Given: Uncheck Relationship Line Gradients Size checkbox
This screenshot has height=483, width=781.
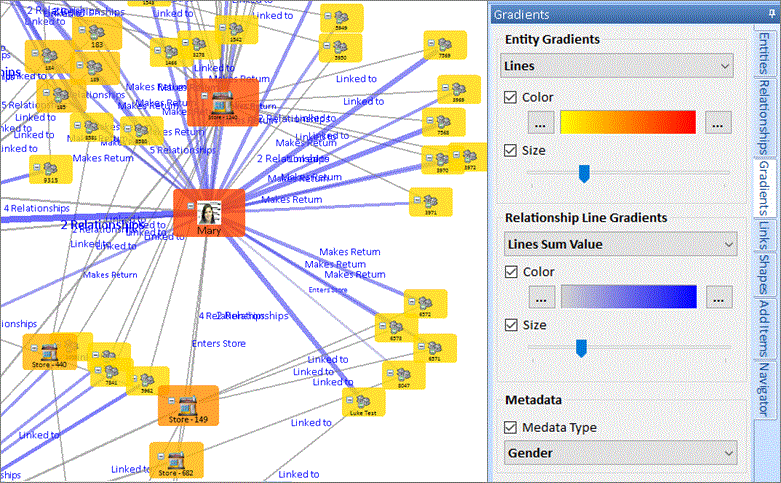Looking at the screenshot, I should pyautogui.click(x=511, y=324).
